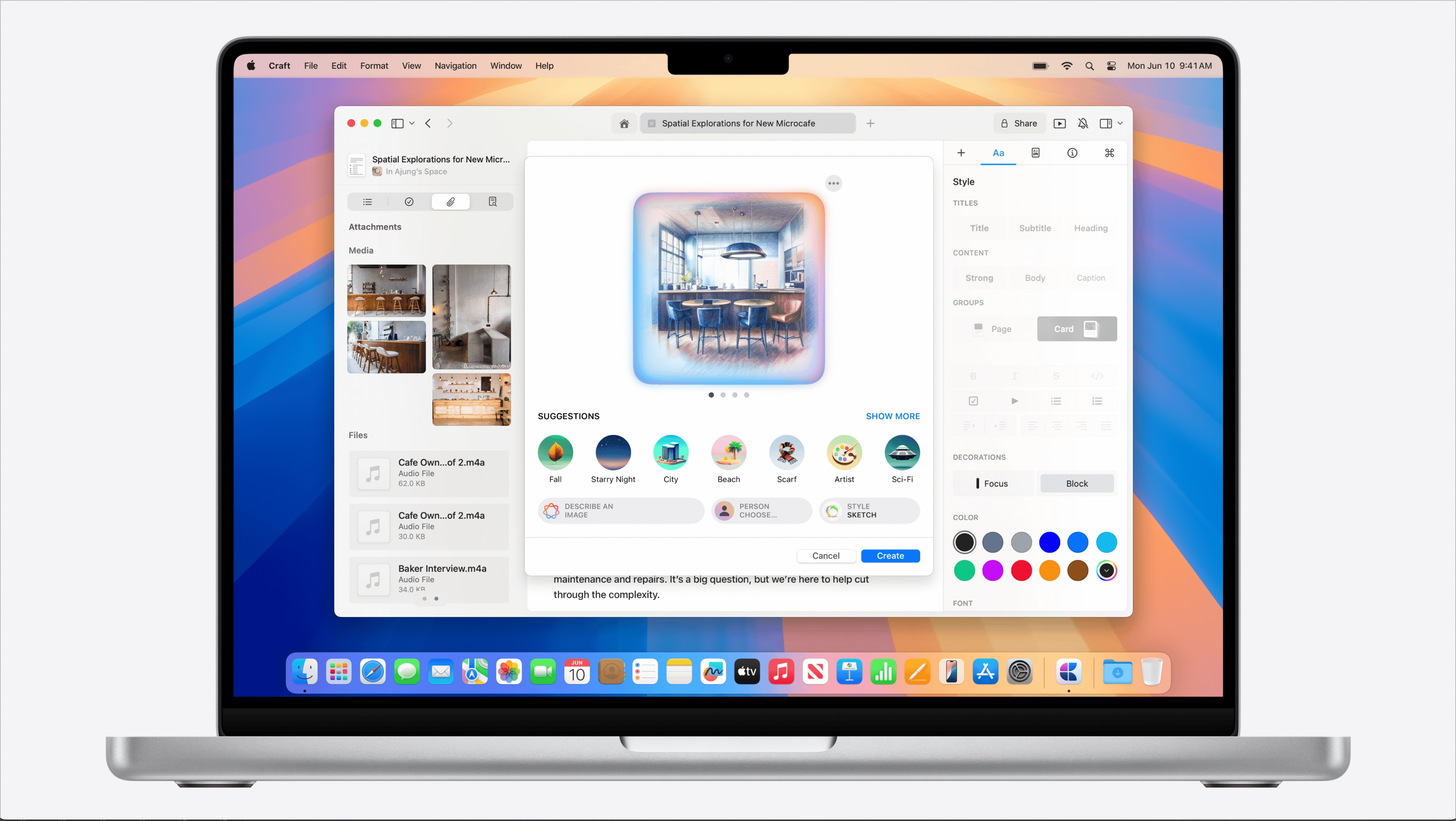The width and height of the screenshot is (1456, 821).
Task: Expand the Share menu options
Action: pos(1019,123)
